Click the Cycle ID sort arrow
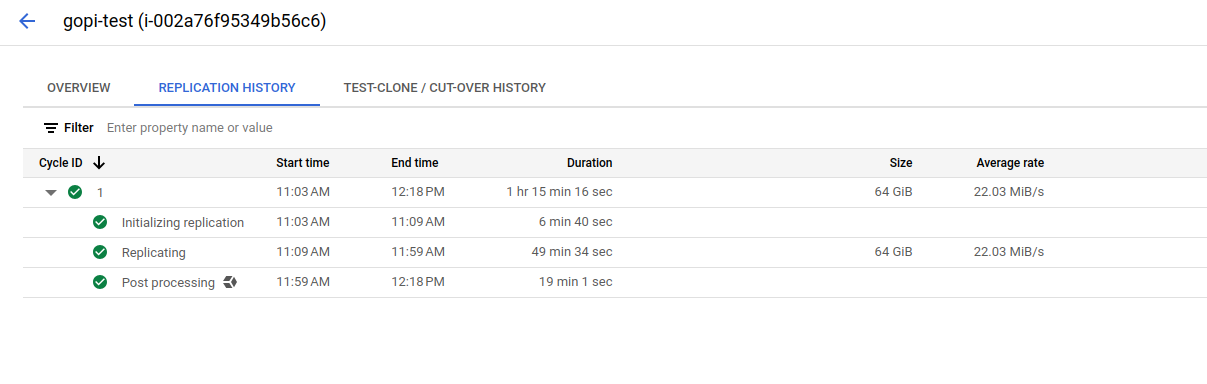The width and height of the screenshot is (1207, 384). [99, 163]
